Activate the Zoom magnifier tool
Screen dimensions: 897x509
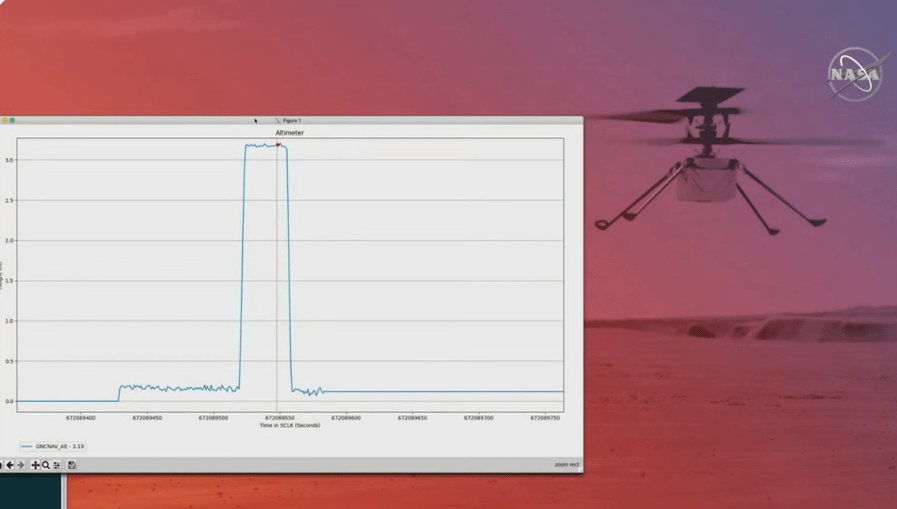pos(46,465)
